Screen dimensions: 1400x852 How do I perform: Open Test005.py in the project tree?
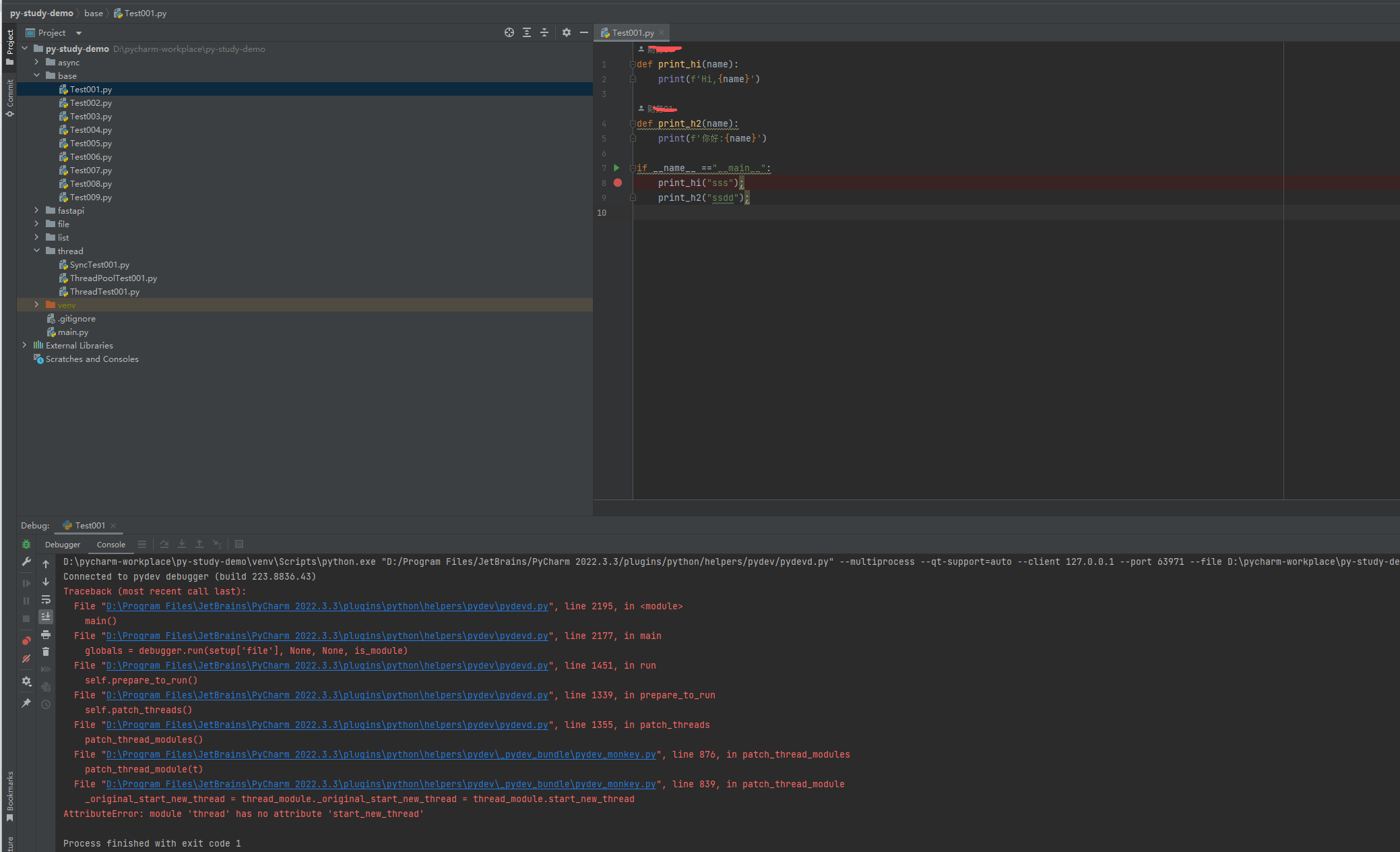90,143
